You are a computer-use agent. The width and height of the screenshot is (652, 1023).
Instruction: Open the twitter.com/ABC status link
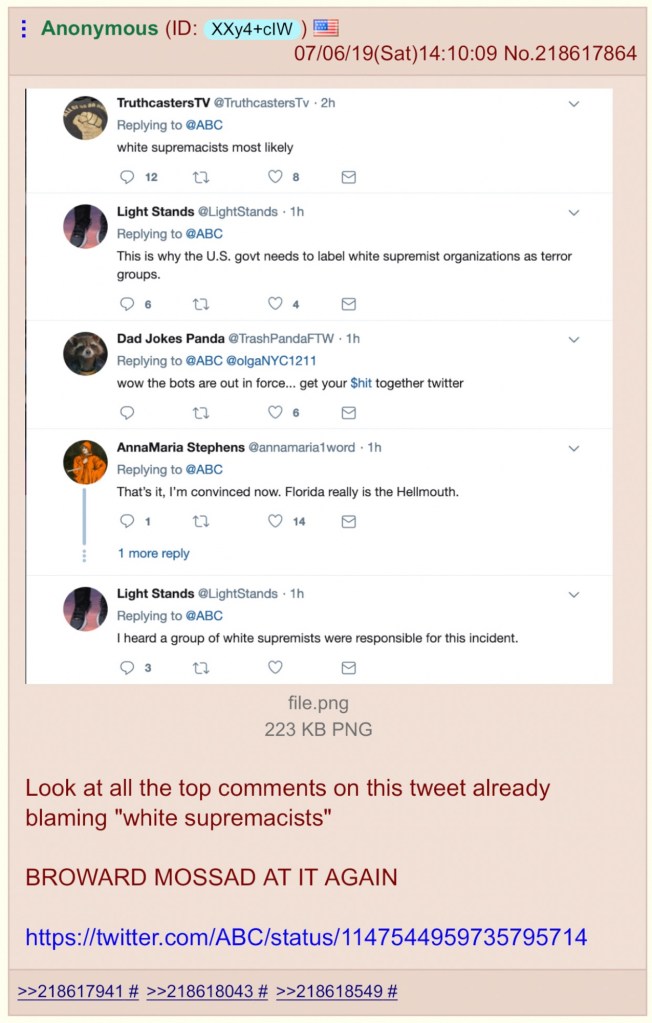pos(306,937)
